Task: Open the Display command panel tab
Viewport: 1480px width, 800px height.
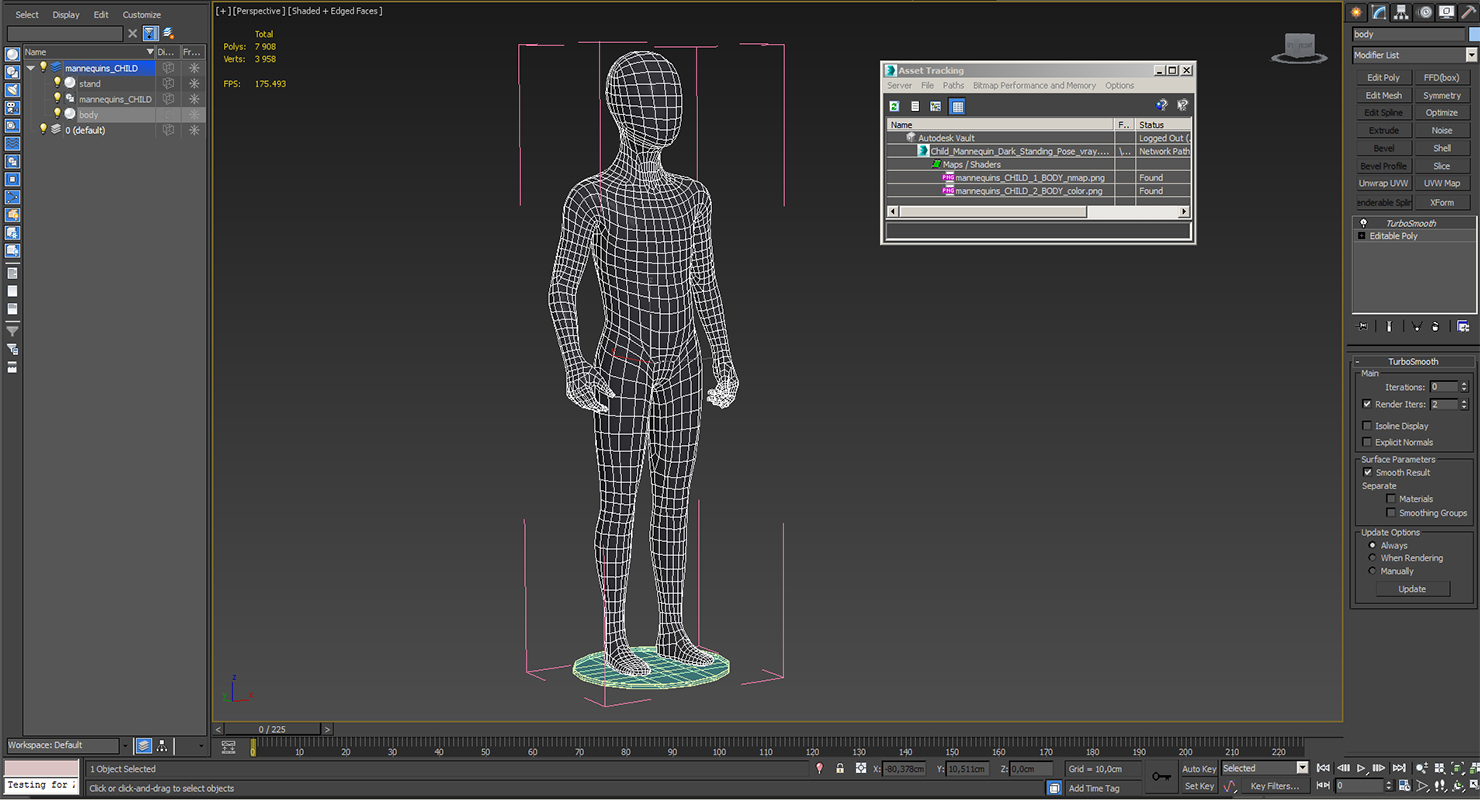Action: pyautogui.click(x=1447, y=12)
